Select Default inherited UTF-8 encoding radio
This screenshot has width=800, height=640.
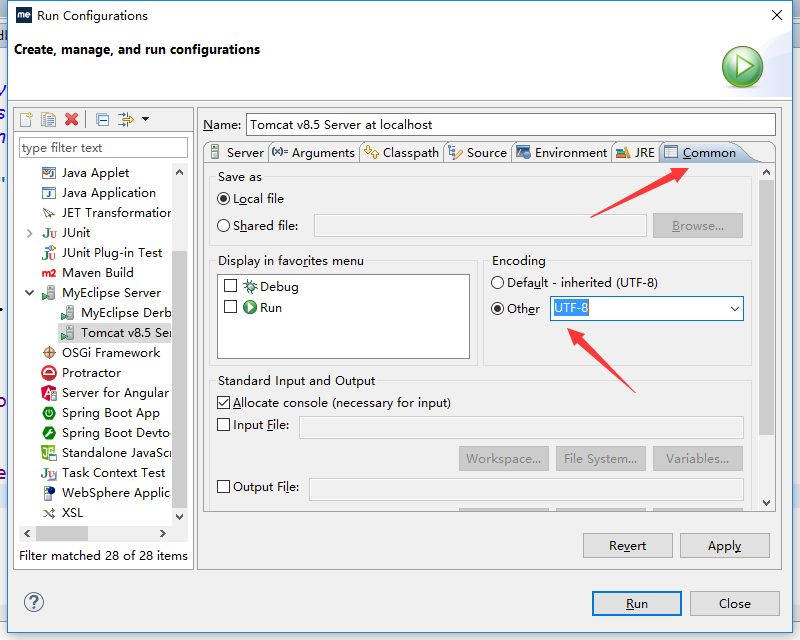click(x=497, y=283)
